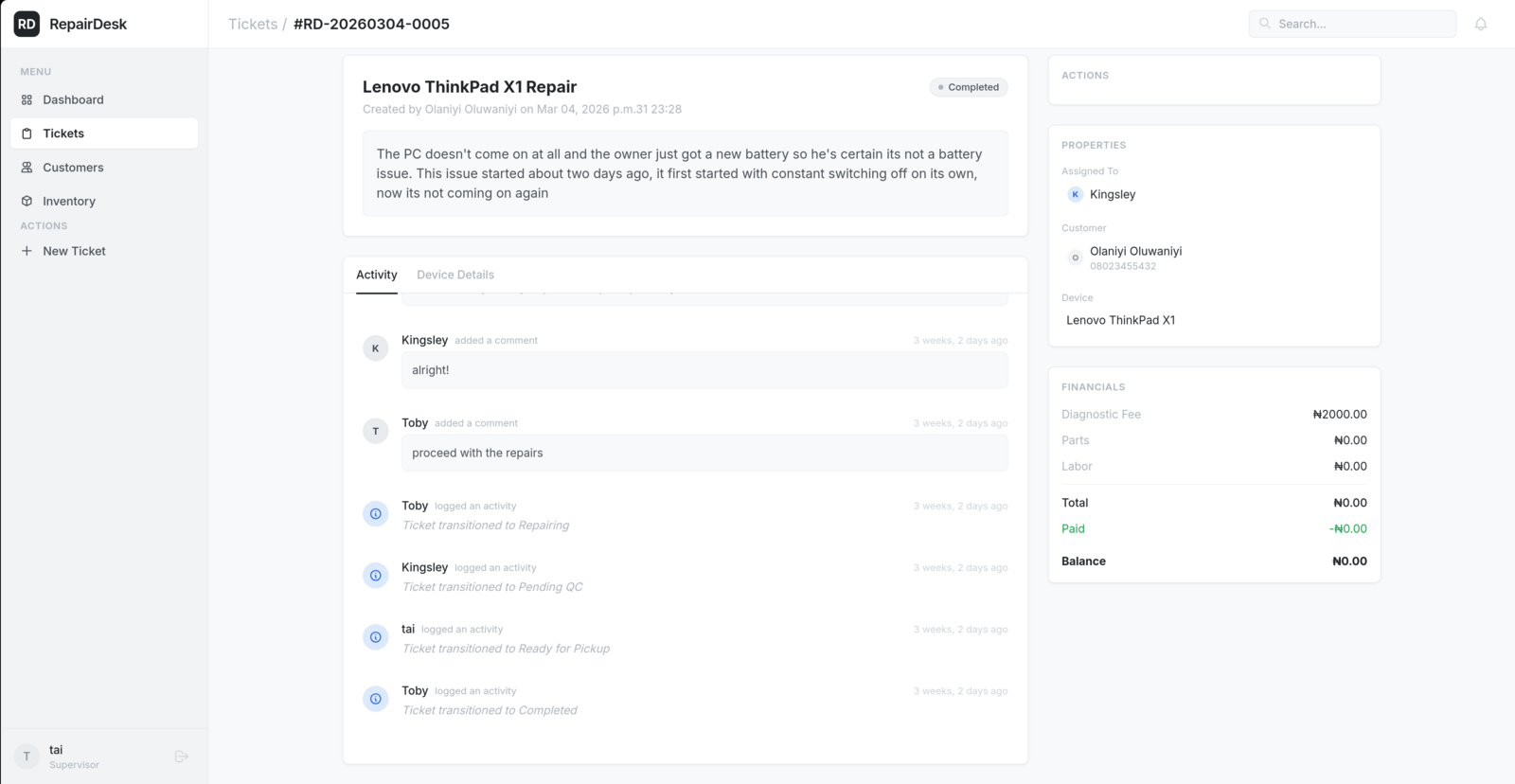Click Kingsley's avatar in Assigned To
Viewport: 1515px width, 784px height.
click(1075, 194)
